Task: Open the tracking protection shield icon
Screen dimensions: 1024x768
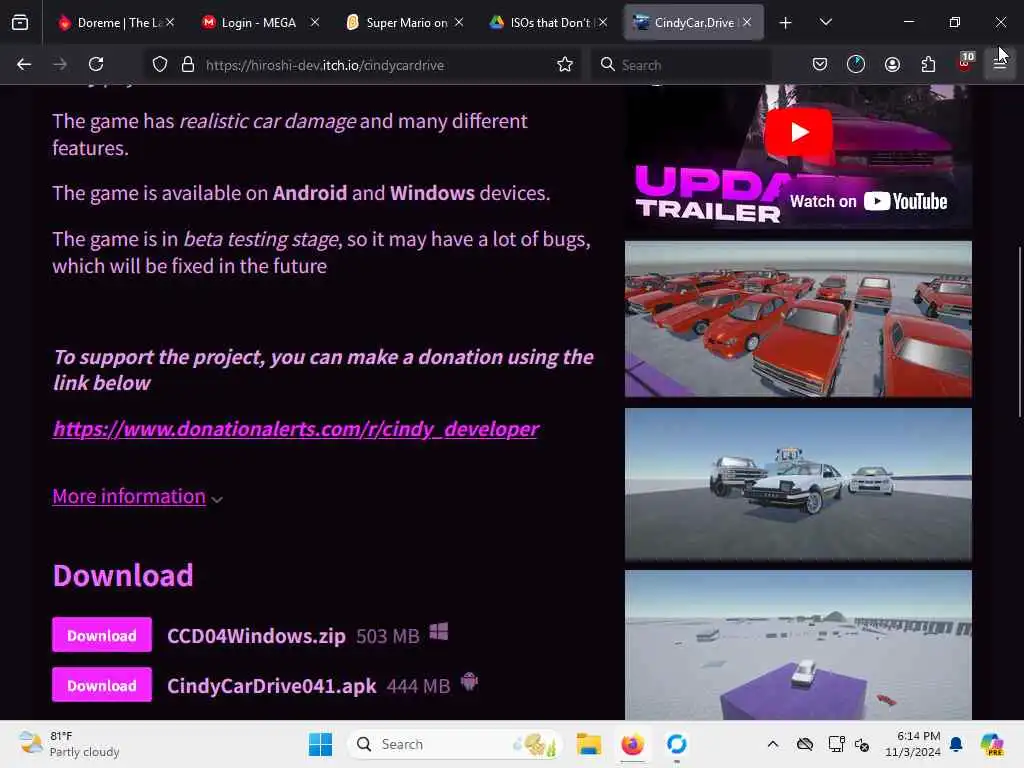Action: point(160,65)
